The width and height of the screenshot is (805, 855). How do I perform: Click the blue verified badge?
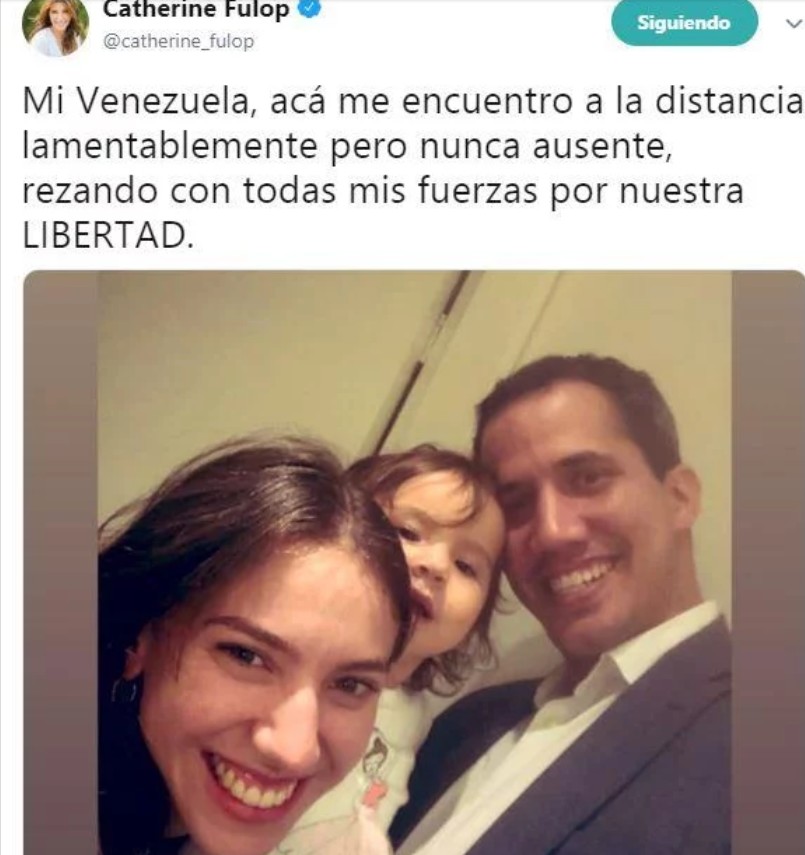click(x=310, y=8)
